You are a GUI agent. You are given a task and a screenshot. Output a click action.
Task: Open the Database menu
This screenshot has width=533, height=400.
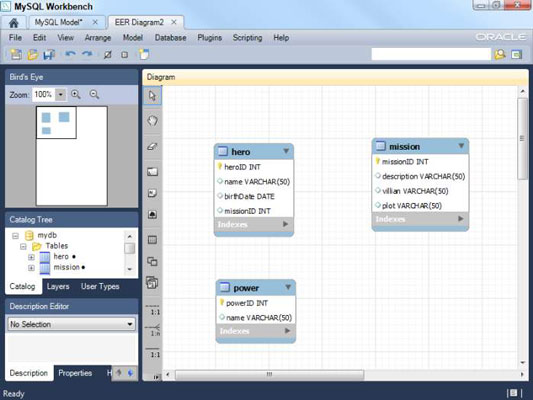point(170,38)
